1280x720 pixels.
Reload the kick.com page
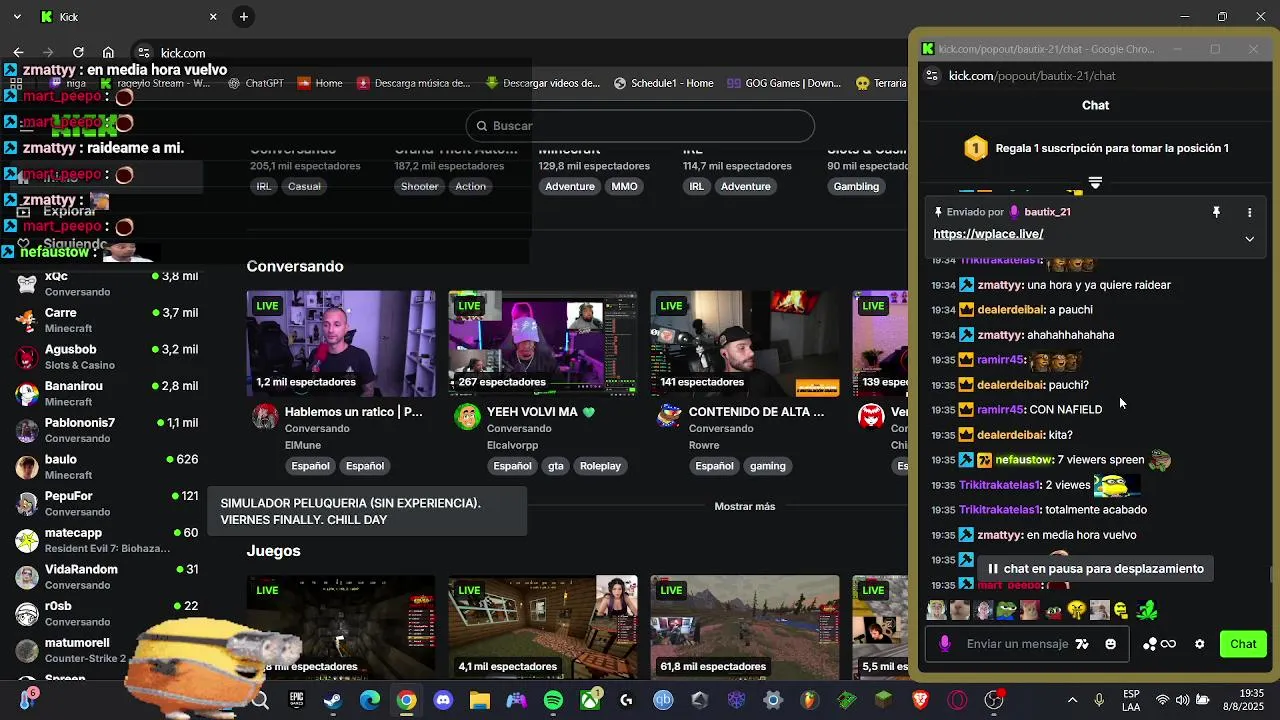click(x=78, y=53)
